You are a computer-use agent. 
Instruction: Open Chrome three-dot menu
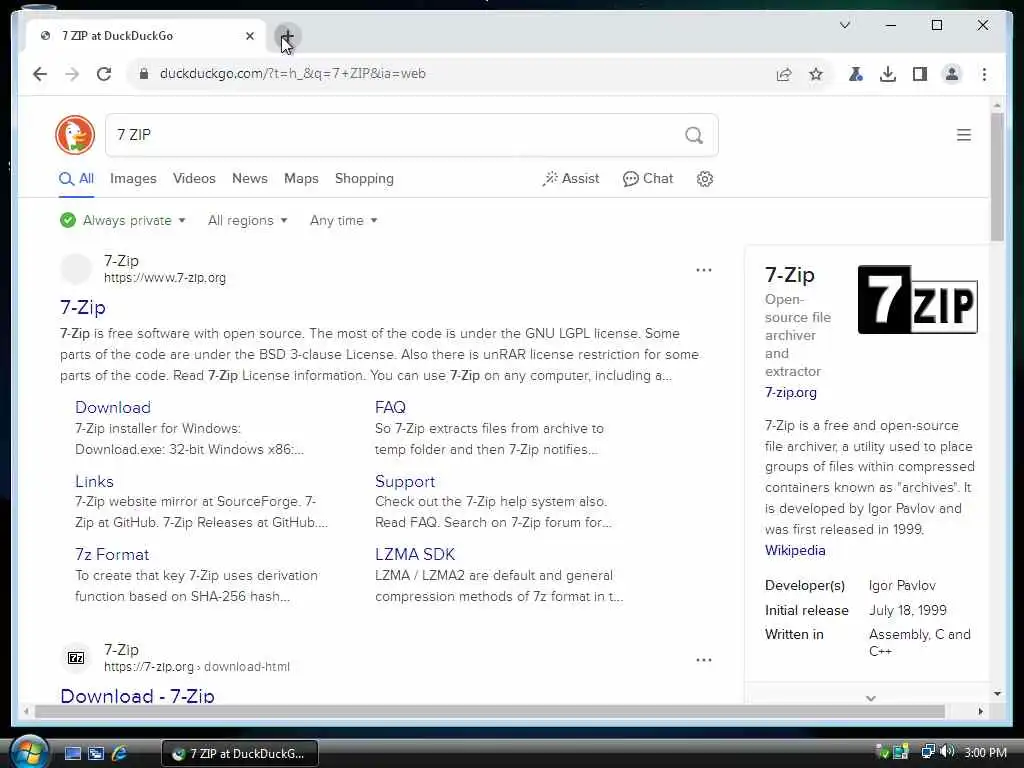point(984,74)
